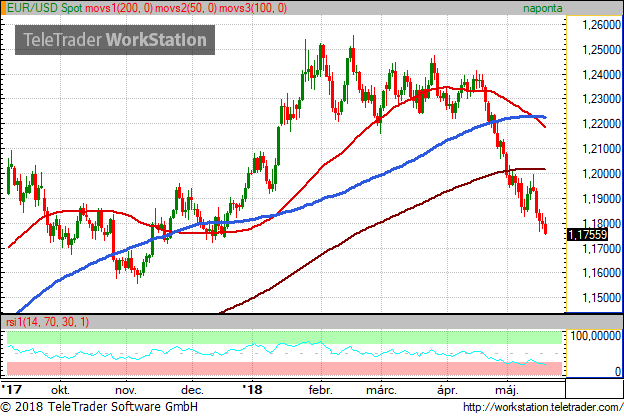Click the green RSI overbought band
Image resolution: width=624 pixels, height=416 pixels.
pyautogui.click(x=284, y=337)
